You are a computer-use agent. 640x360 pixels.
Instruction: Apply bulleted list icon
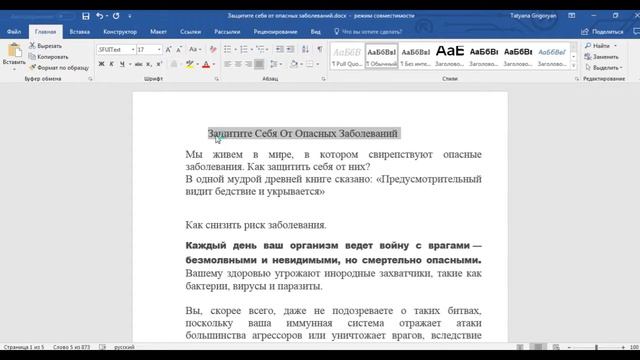tap(227, 49)
